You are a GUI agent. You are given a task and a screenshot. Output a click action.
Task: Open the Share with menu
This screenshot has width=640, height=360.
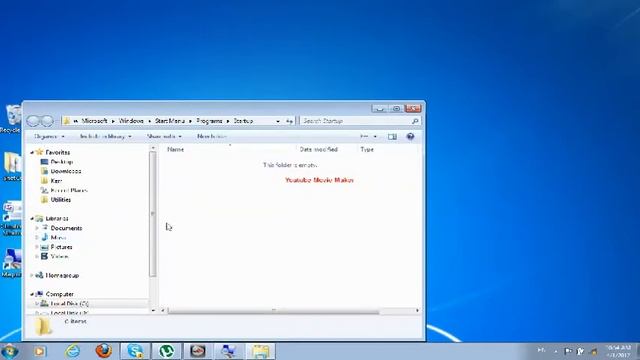tap(164, 136)
